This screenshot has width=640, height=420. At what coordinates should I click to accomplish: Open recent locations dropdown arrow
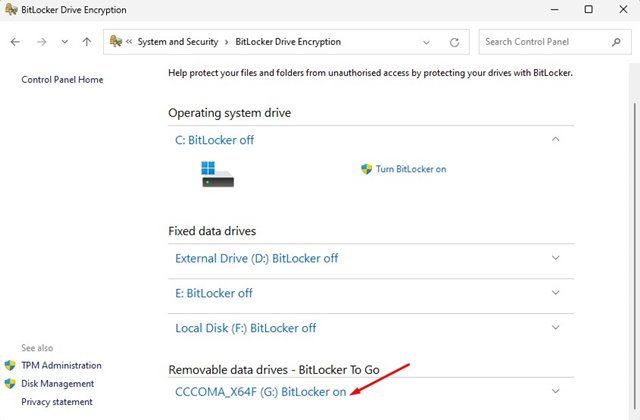pos(64,42)
